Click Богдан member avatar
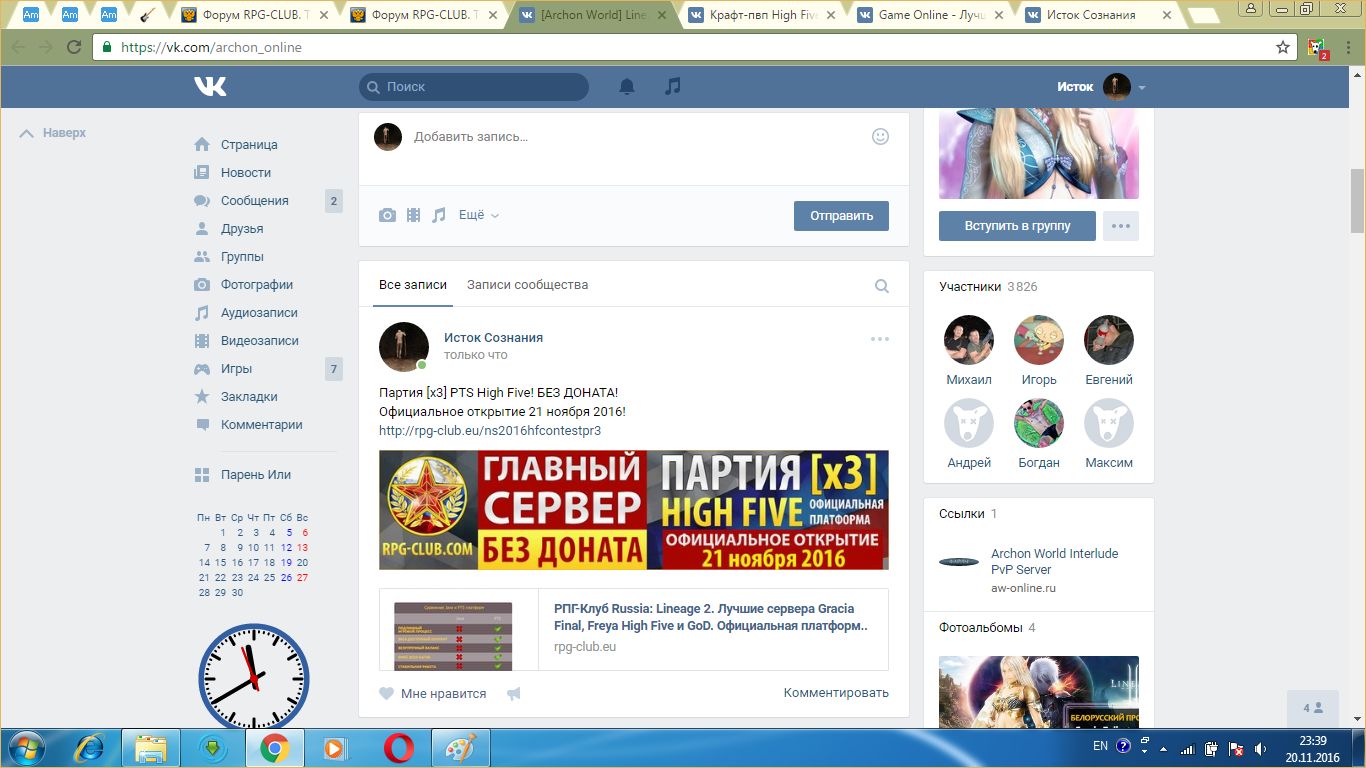 (x=1039, y=423)
